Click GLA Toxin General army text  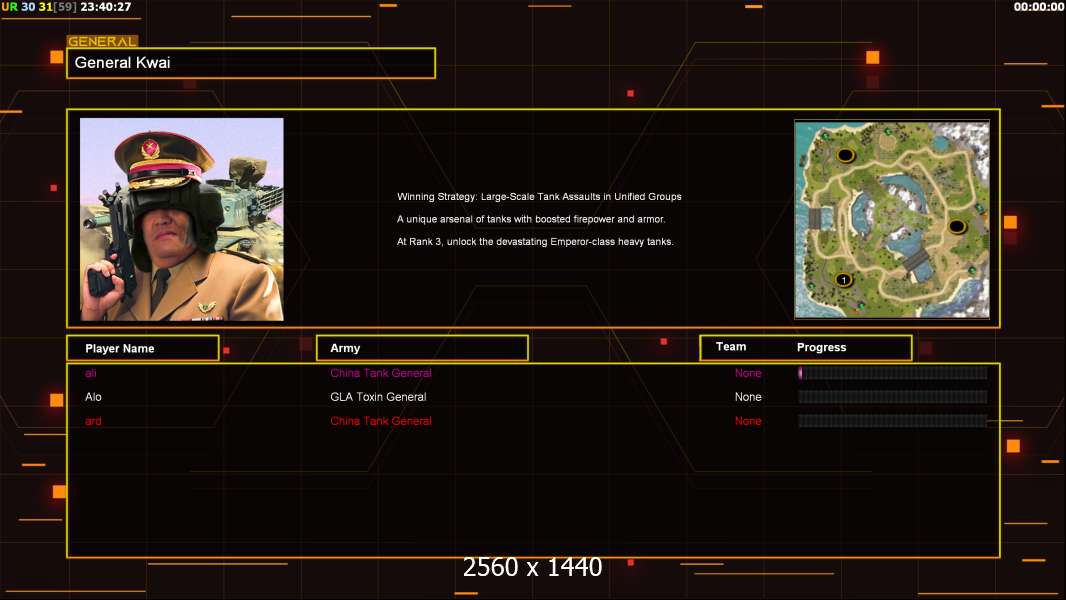click(x=378, y=397)
